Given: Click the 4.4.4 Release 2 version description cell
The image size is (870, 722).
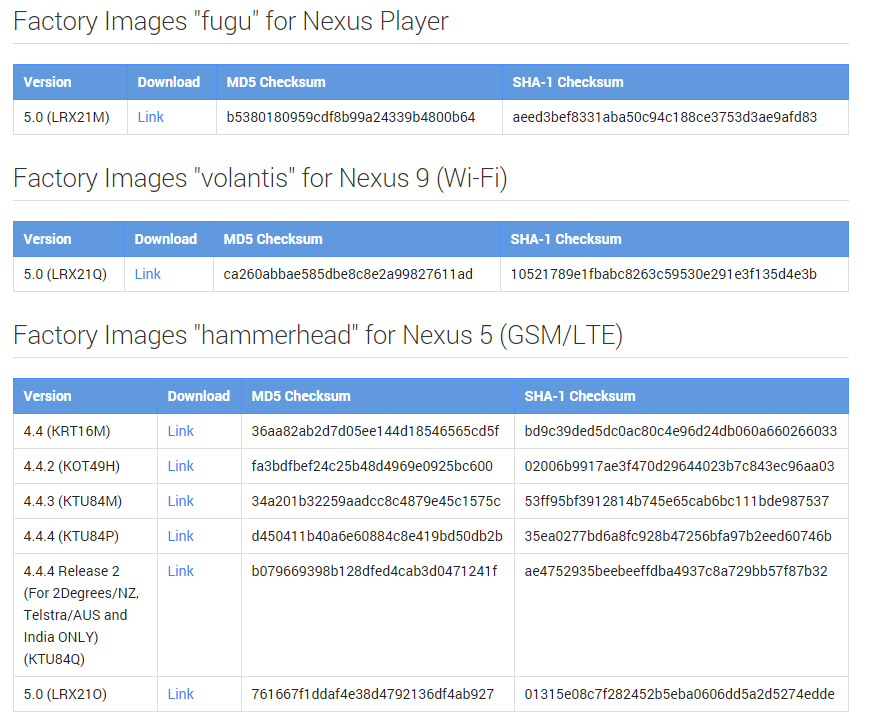Looking at the screenshot, I should [x=82, y=615].
